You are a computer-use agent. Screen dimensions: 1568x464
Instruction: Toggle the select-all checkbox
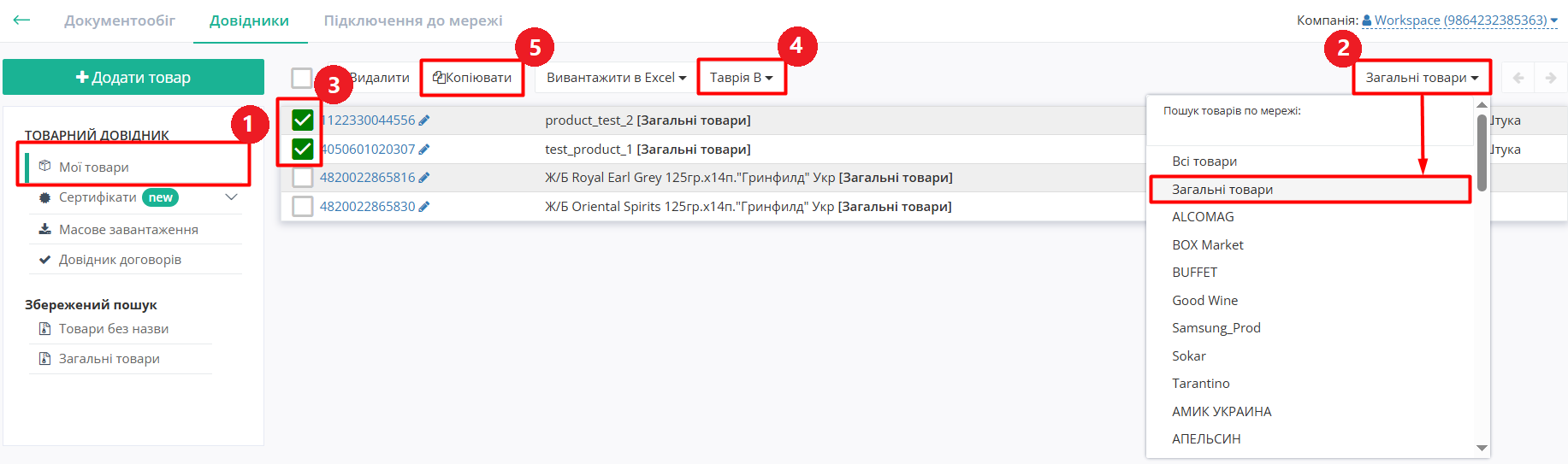pyautogui.click(x=301, y=78)
